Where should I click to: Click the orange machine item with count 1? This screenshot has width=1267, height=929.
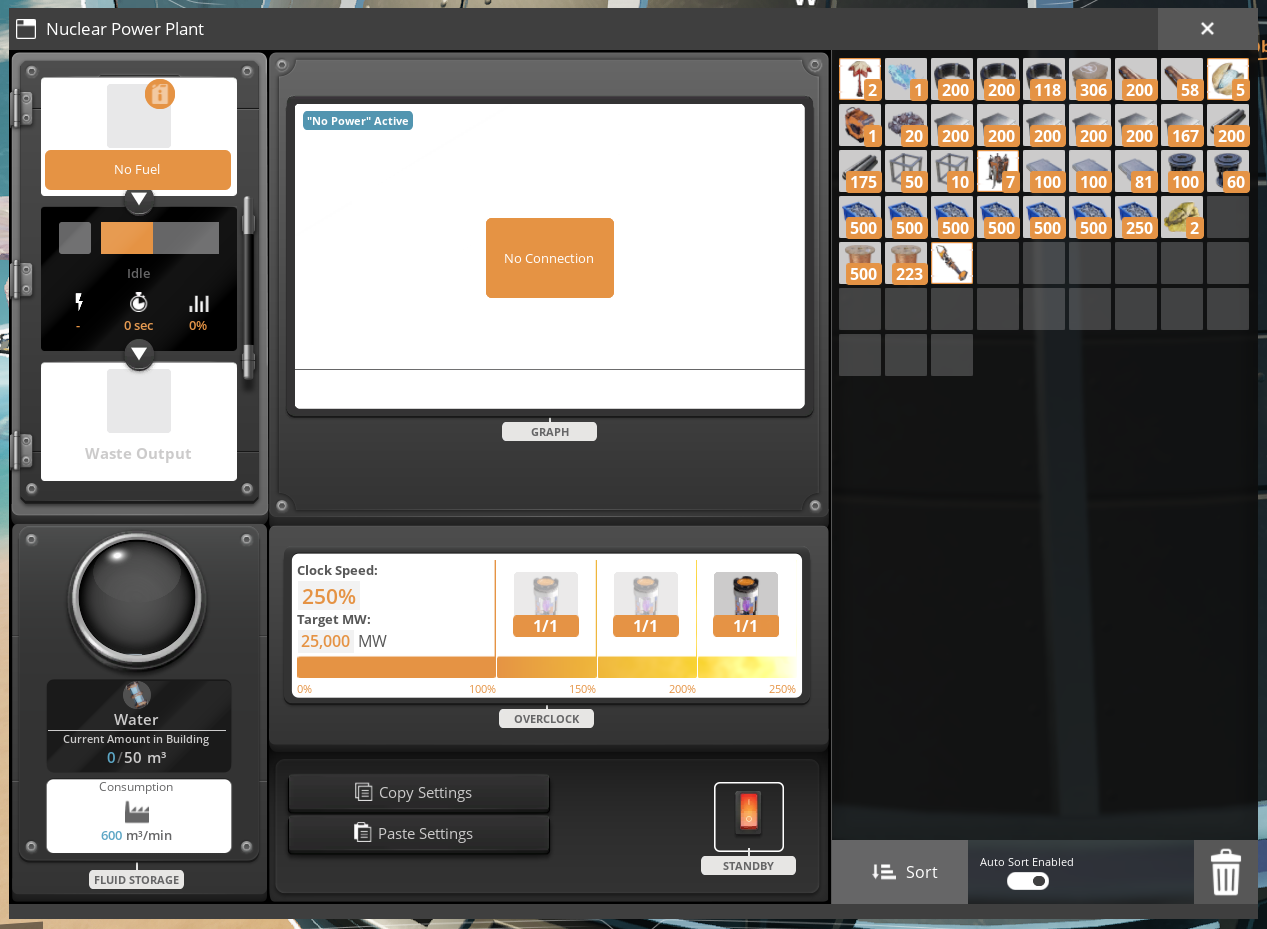click(860, 125)
